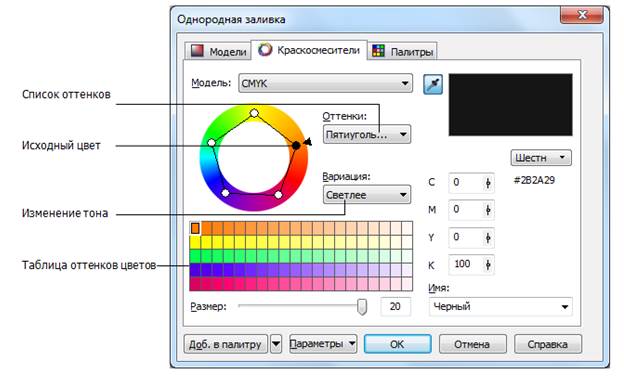Screen dimensions: 624x377
Task: Click the Размер size field showing 20
Action: tap(396, 307)
